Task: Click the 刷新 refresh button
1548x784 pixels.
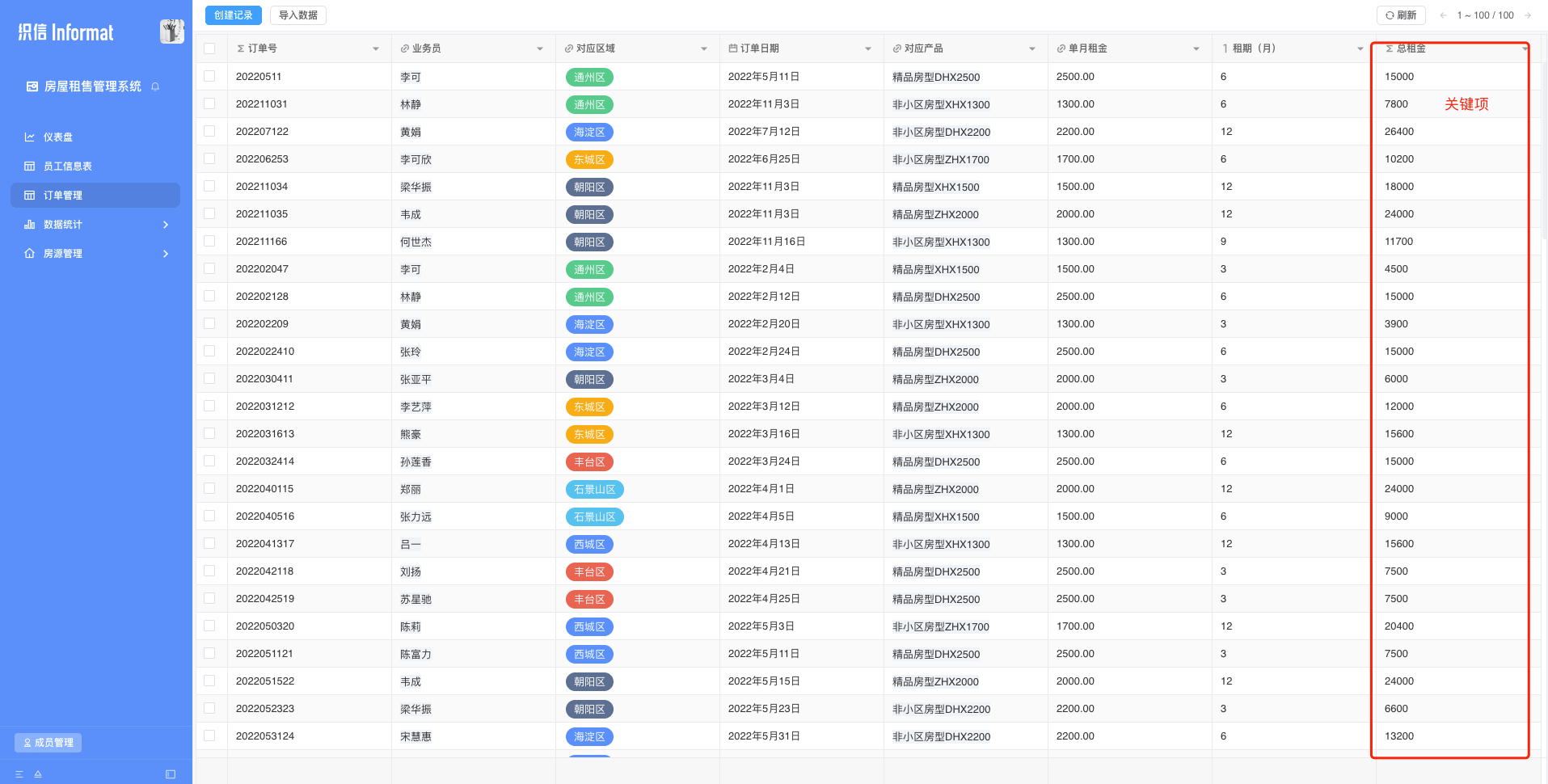Action: click(x=1401, y=15)
